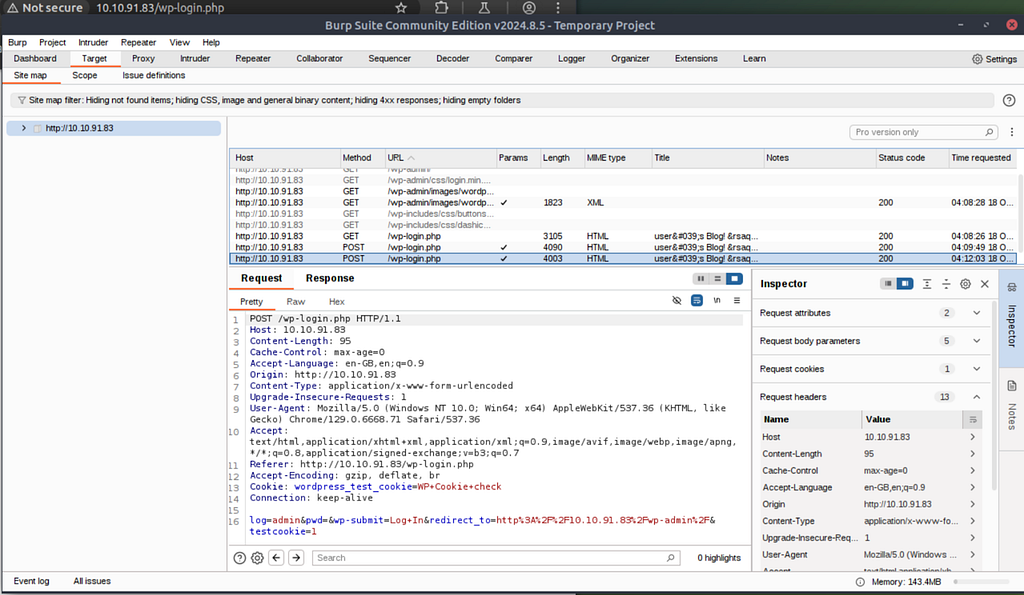
Task: Switch to Hex request view
Action: [x=336, y=302]
